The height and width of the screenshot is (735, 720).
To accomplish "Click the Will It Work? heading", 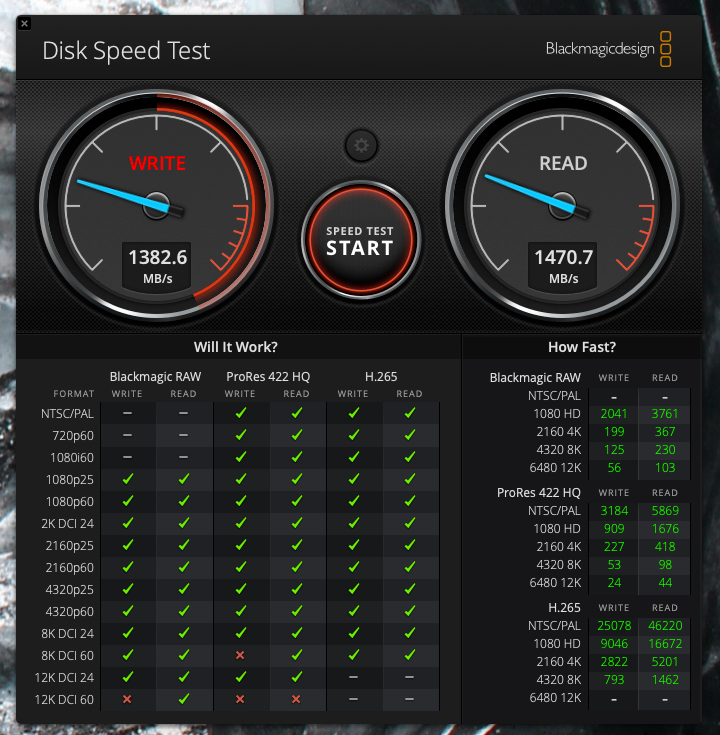I will [x=236, y=347].
